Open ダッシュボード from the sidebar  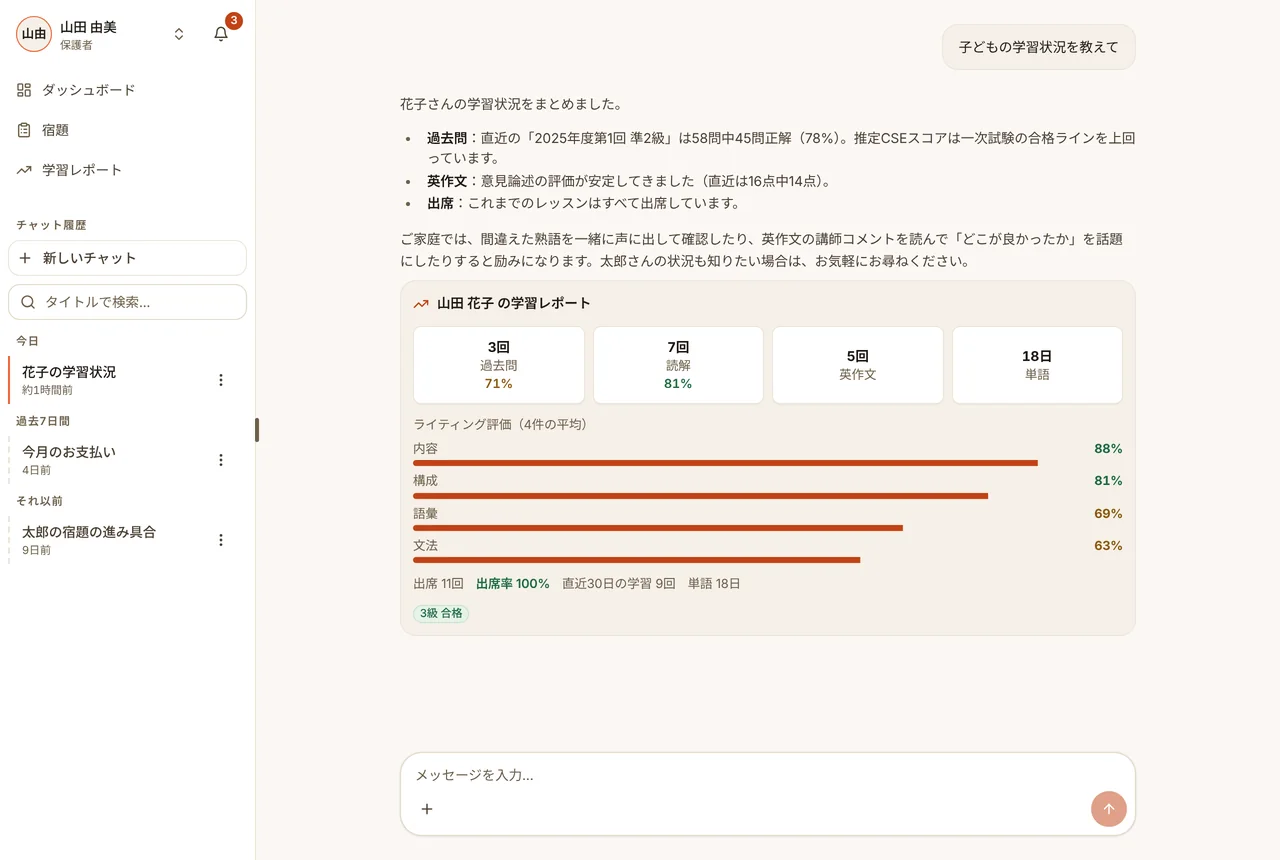pyautogui.click(x=127, y=90)
